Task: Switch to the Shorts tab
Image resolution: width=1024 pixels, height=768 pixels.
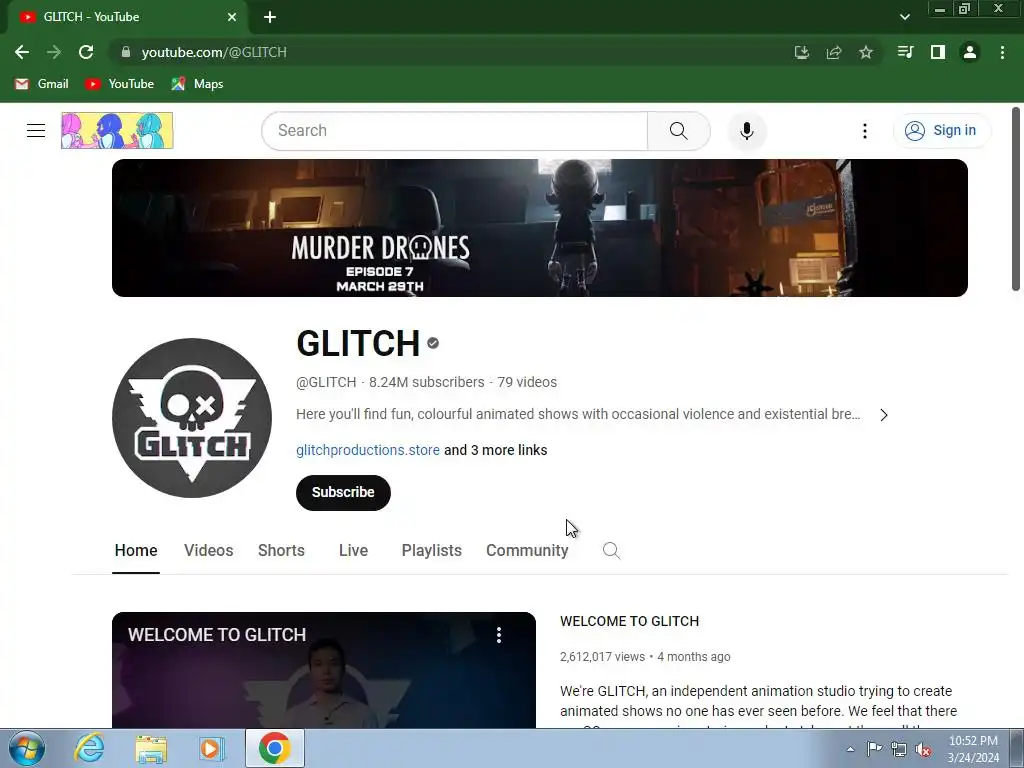Action: 281,551
